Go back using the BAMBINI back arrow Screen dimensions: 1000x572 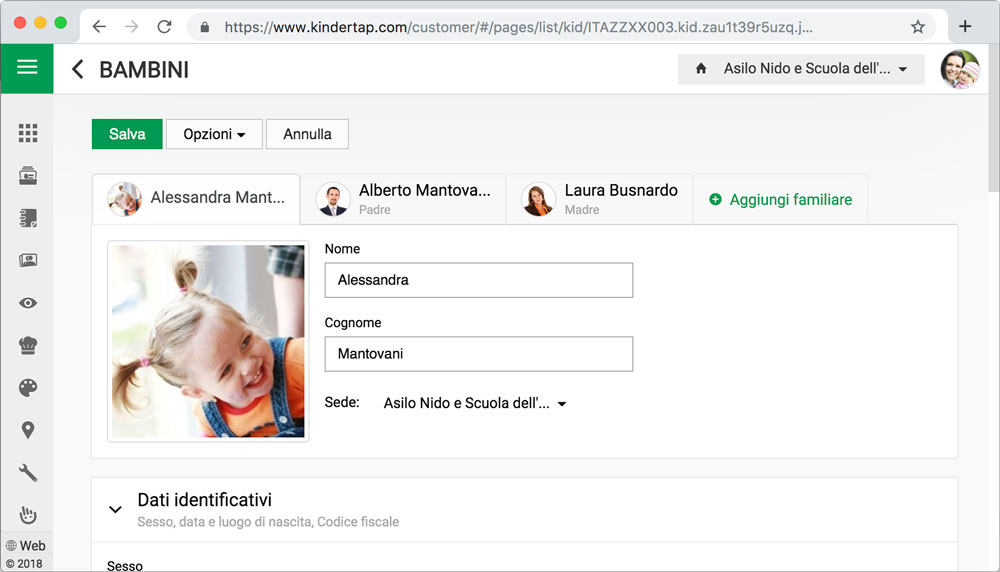coord(78,69)
